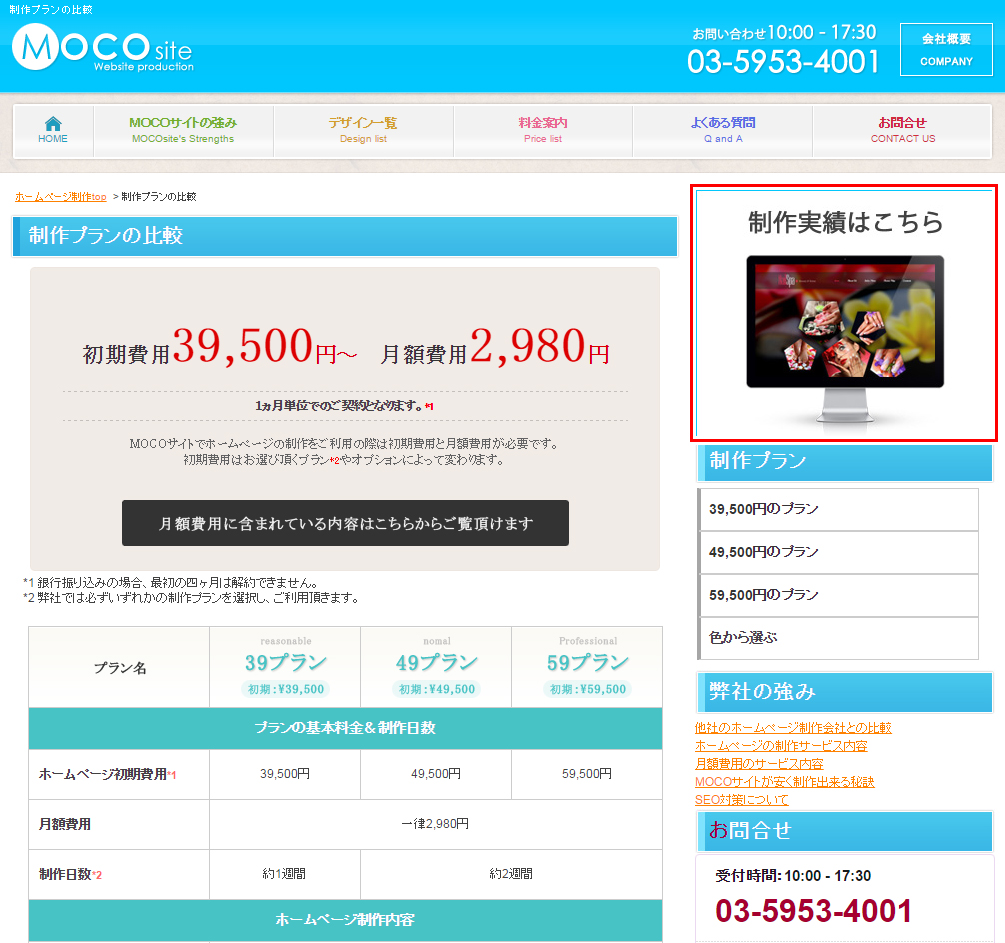Click the 受付時間: 10:00 - 17:30 text
The image size is (1005, 943).
(x=793, y=876)
